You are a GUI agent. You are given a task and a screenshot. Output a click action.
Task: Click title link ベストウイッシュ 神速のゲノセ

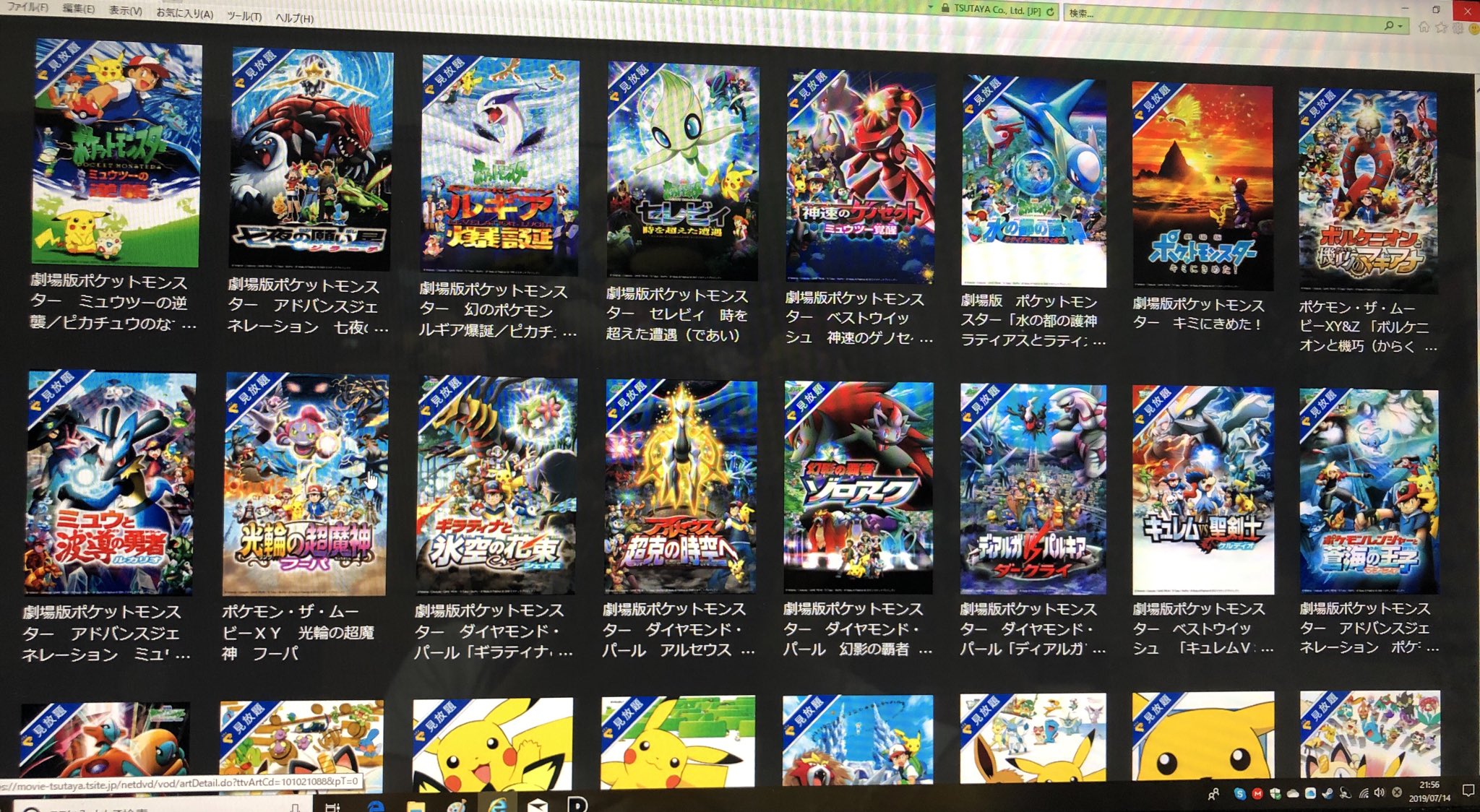coord(859,318)
